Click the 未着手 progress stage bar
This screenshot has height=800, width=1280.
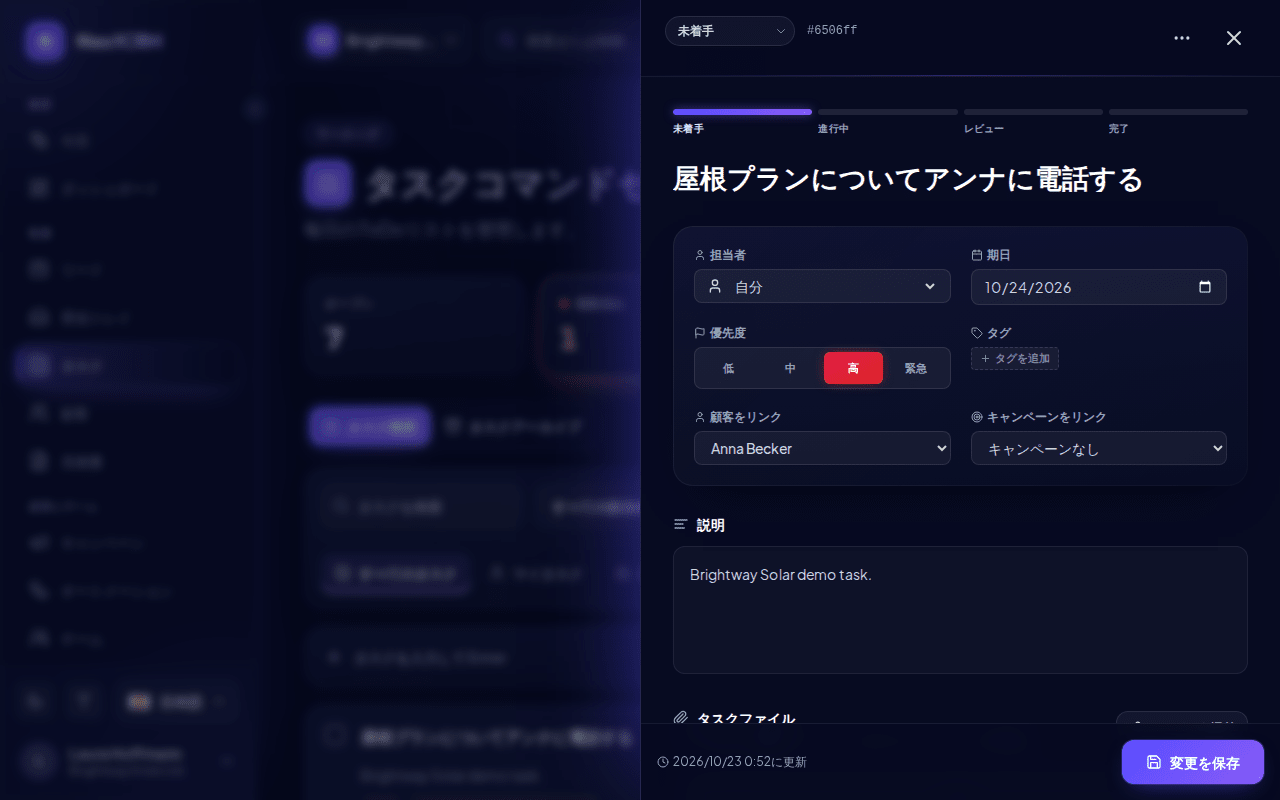point(742,112)
